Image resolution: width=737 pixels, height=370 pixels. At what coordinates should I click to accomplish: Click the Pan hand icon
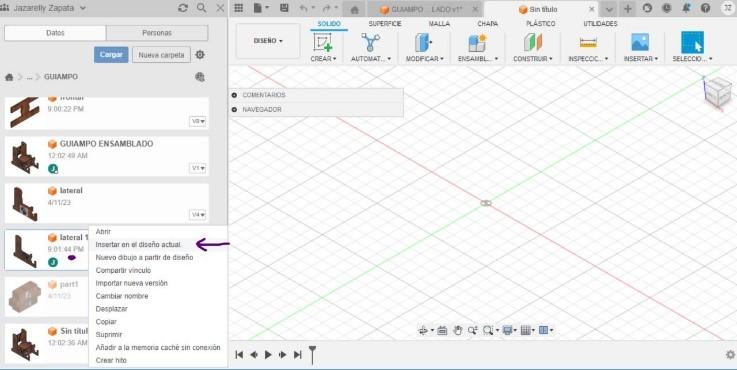(x=457, y=331)
